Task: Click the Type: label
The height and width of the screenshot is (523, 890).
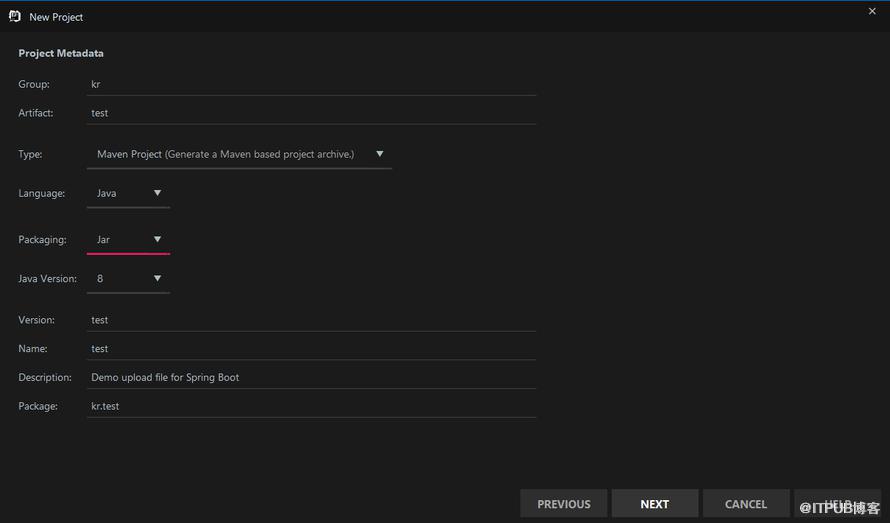Action: tap(30, 154)
